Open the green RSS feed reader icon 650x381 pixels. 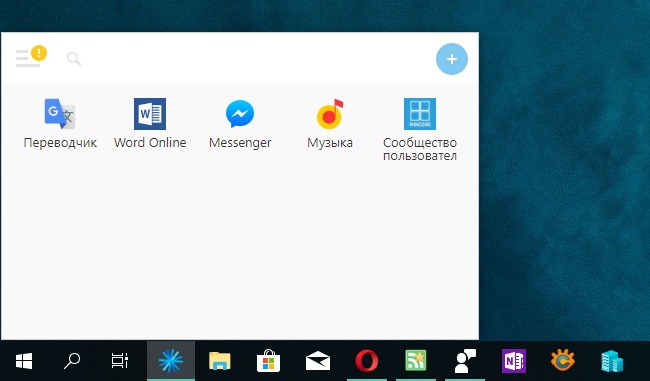[416, 361]
